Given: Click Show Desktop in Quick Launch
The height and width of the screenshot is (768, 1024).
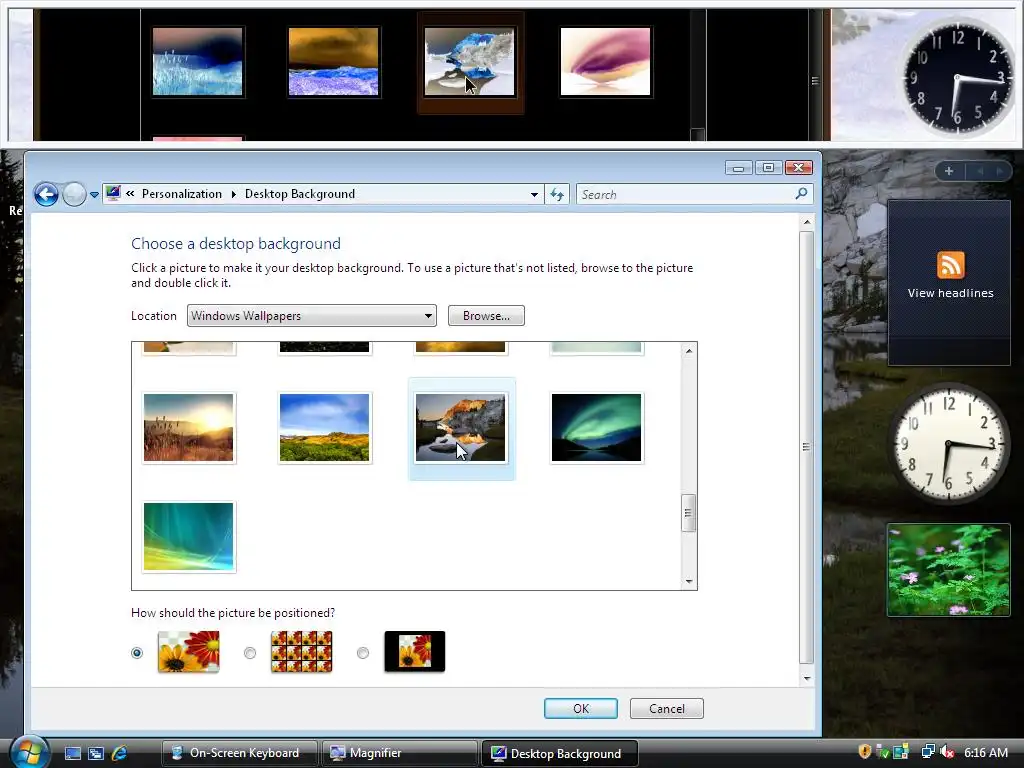Looking at the screenshot, I should (72, 753).
